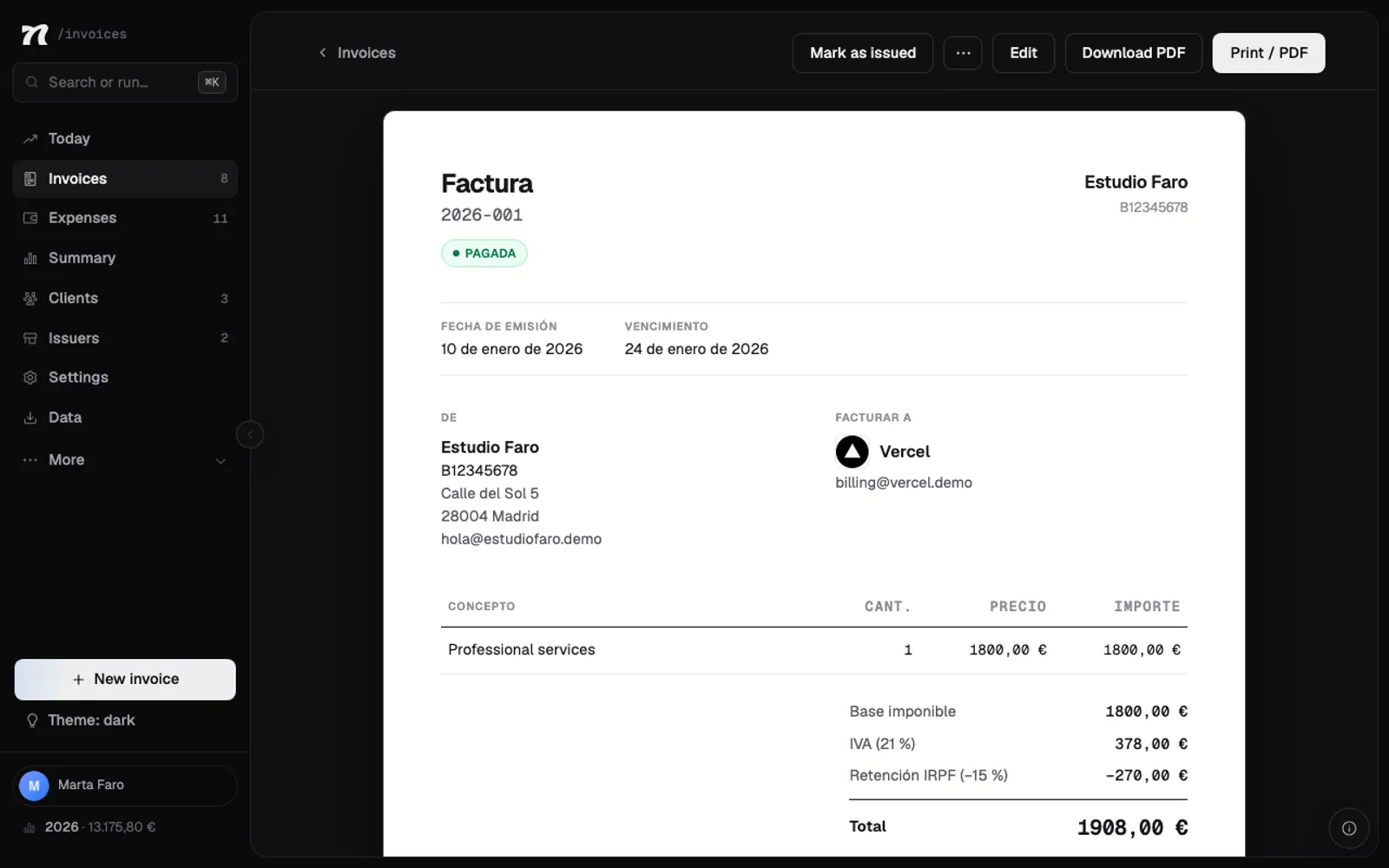
Task: Click the Mark as issued button
Action: (863, 53)
